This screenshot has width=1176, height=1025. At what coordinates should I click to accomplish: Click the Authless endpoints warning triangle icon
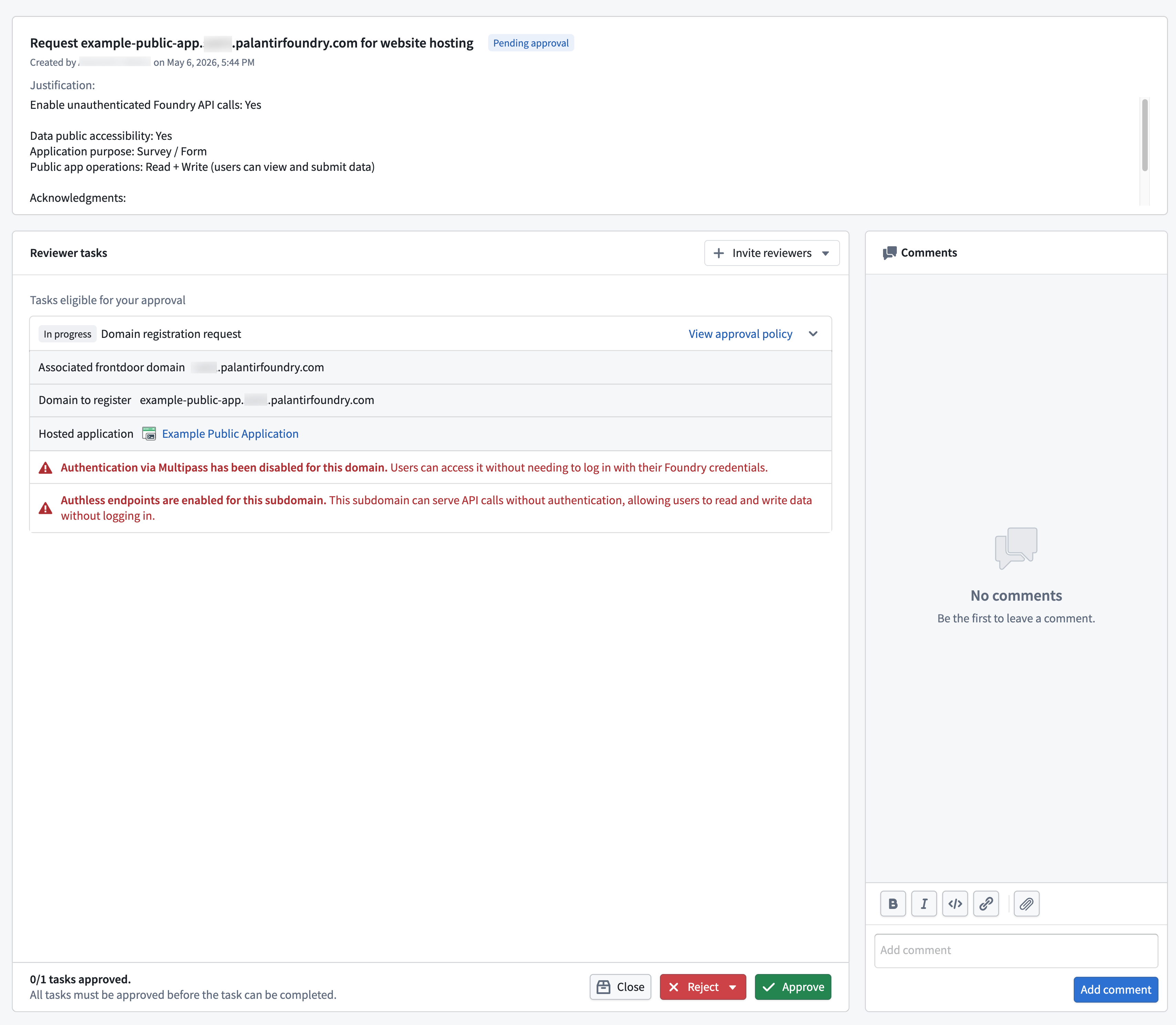click(45, 508)
